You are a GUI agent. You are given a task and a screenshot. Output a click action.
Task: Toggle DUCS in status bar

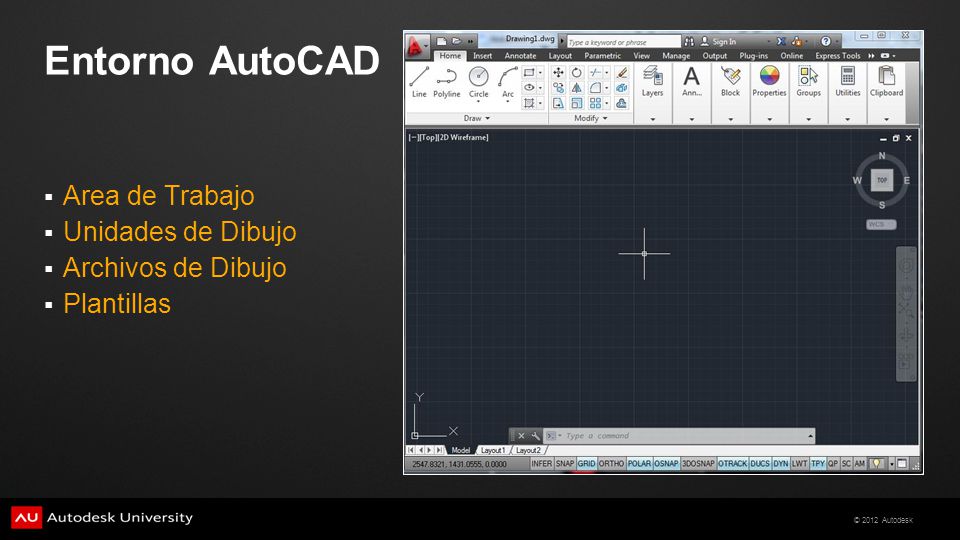pos(760,464)
